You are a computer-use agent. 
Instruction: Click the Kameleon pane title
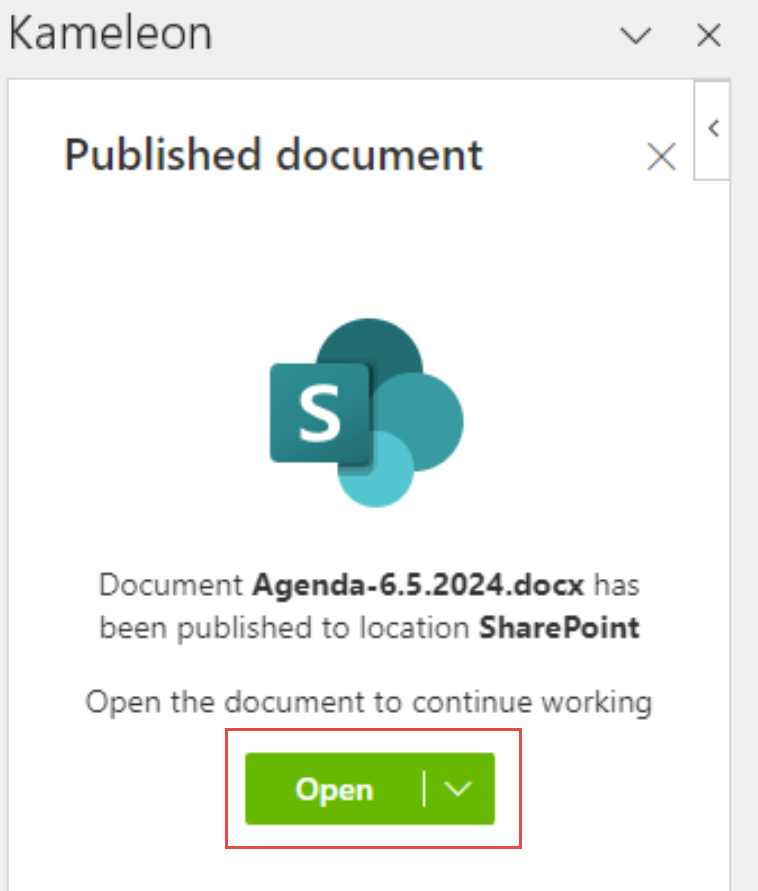click(110, 34)
